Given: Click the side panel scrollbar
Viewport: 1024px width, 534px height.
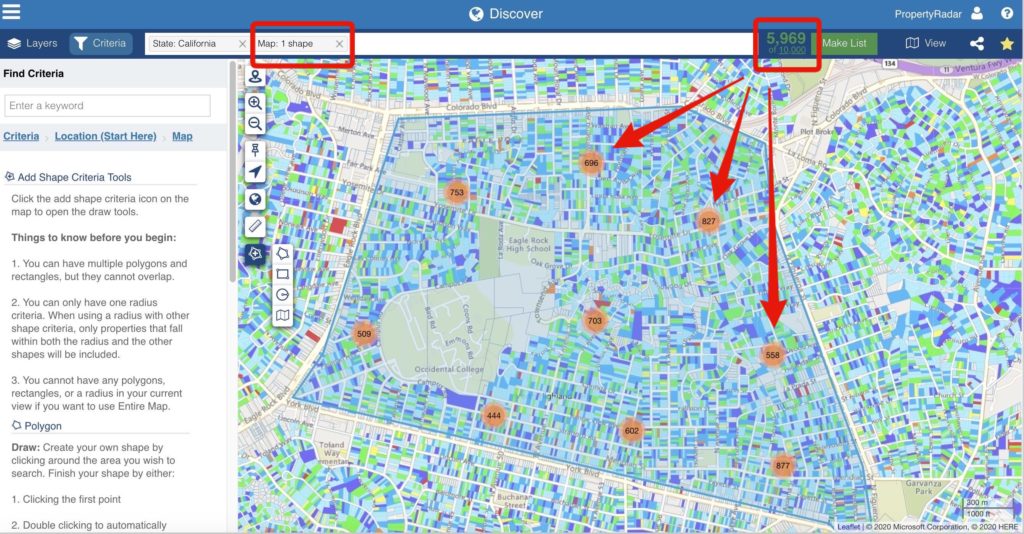Looking at the screenshot, I should (x=232, y=172).
